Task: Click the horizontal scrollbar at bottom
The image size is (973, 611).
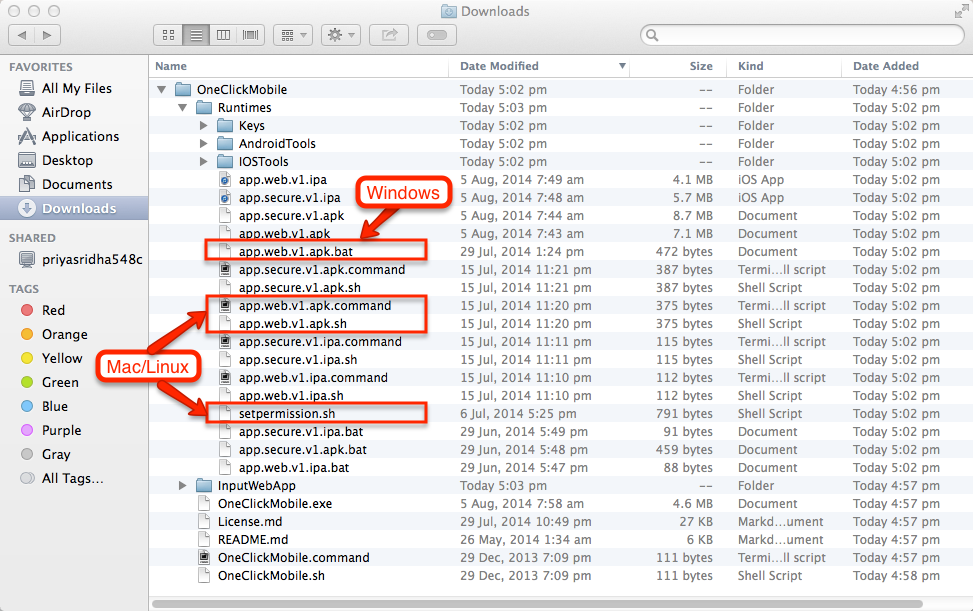Action: pyautogui.click(x=537, y=604)
